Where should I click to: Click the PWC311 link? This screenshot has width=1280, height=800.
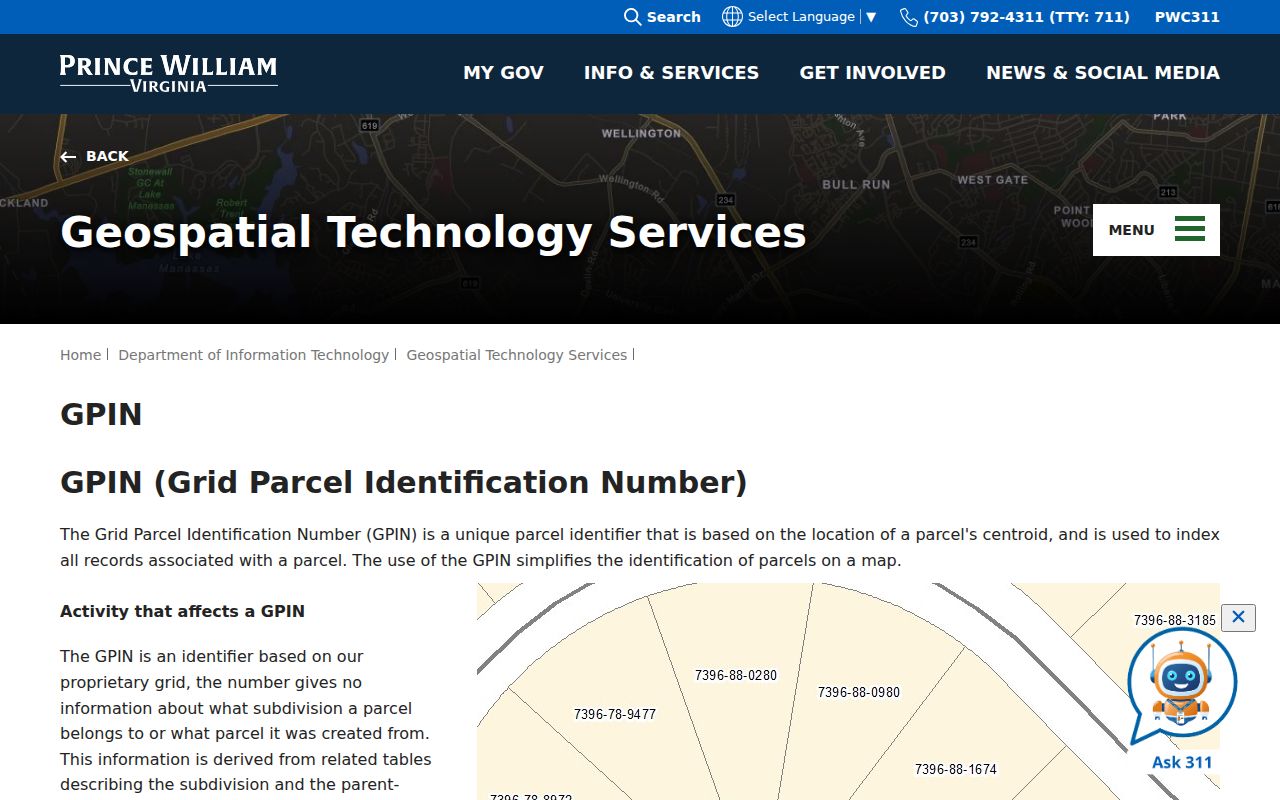(1187, 17)
